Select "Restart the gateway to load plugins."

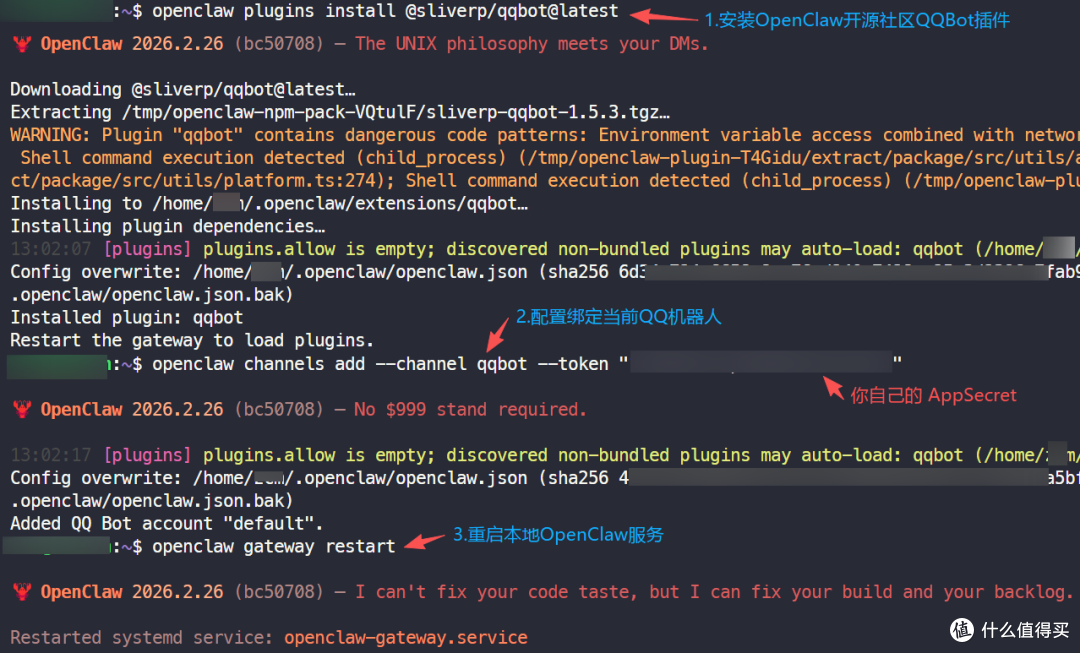[x=192, y=340]
